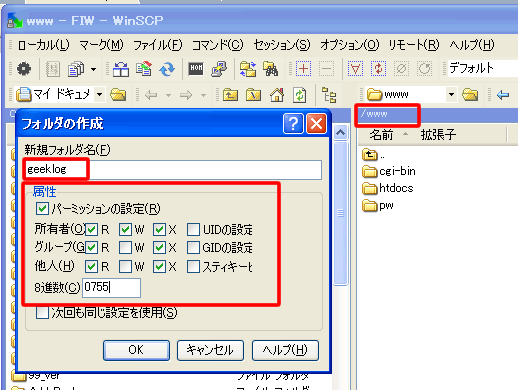Viewport: 518px width, 390px height.
Task: Open the デフォルト transfer preset dropdown
Action: click(x=483, y=68)
